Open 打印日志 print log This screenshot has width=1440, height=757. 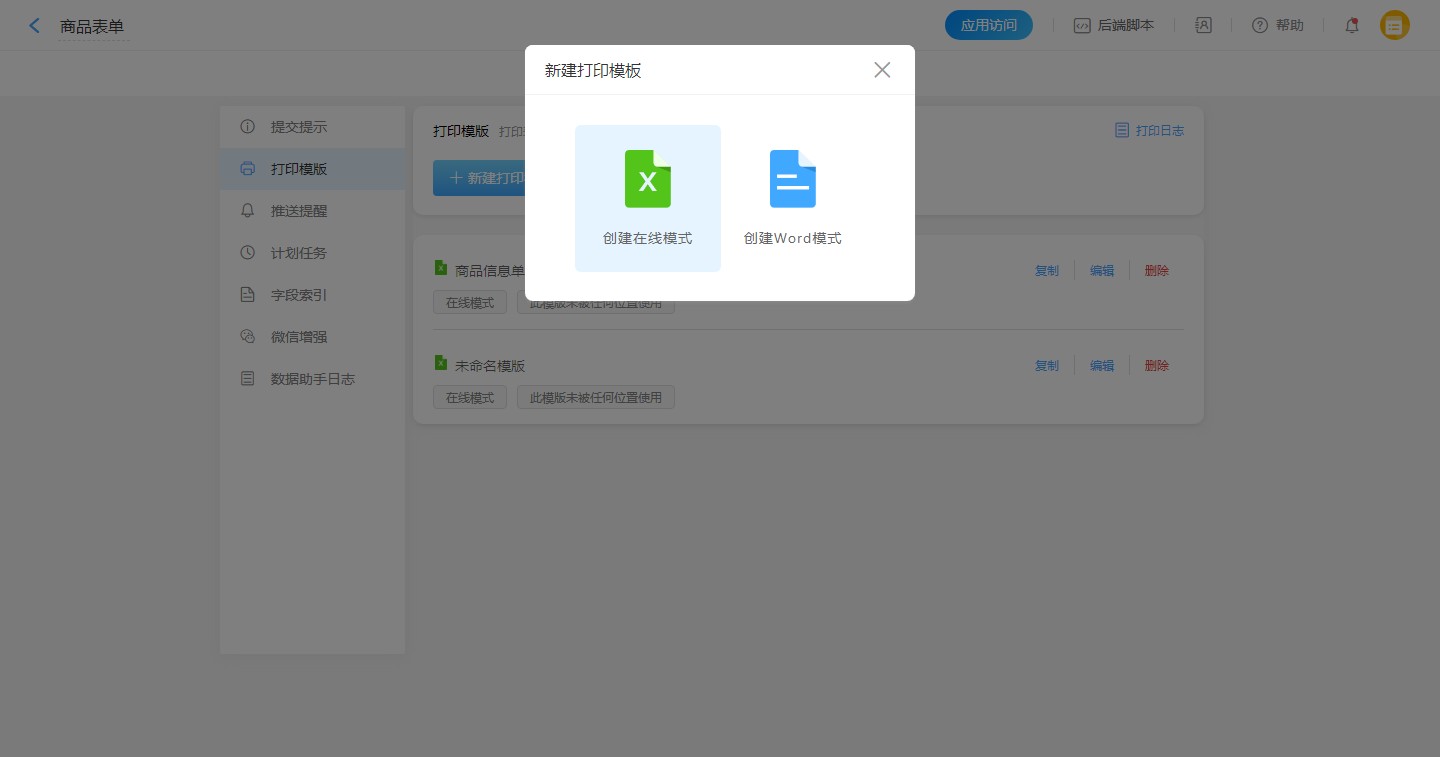point(1149,131)
